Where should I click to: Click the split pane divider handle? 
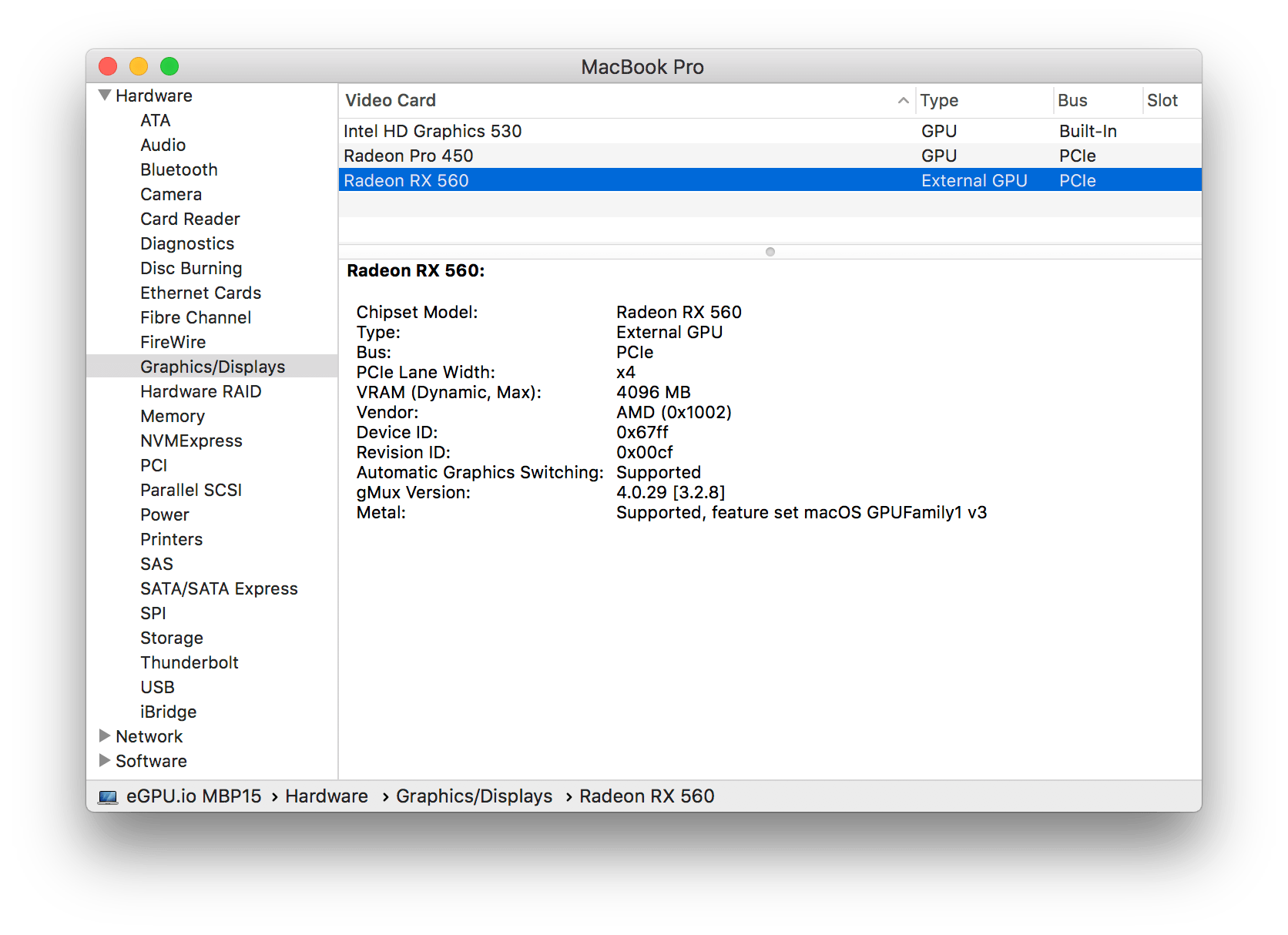coord(770,252)
